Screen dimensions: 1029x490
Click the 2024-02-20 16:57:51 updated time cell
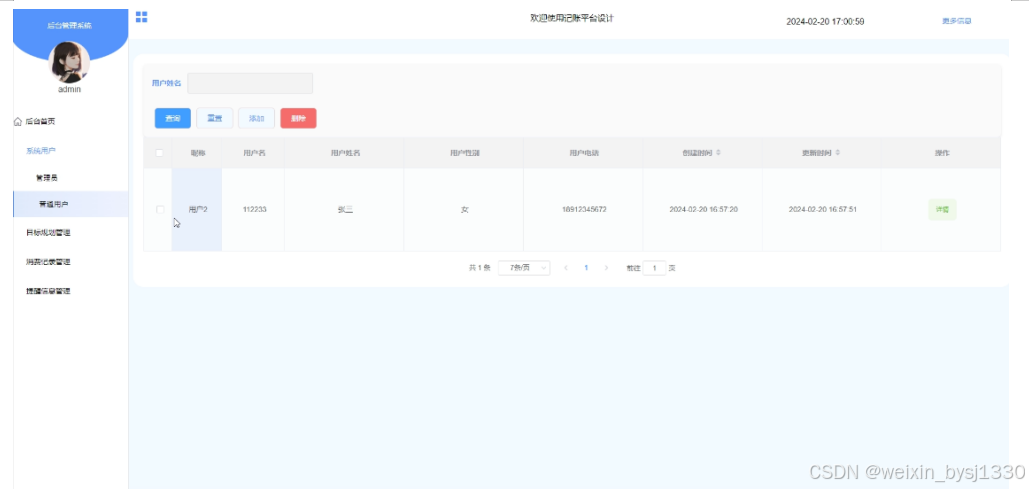[822, 210]
